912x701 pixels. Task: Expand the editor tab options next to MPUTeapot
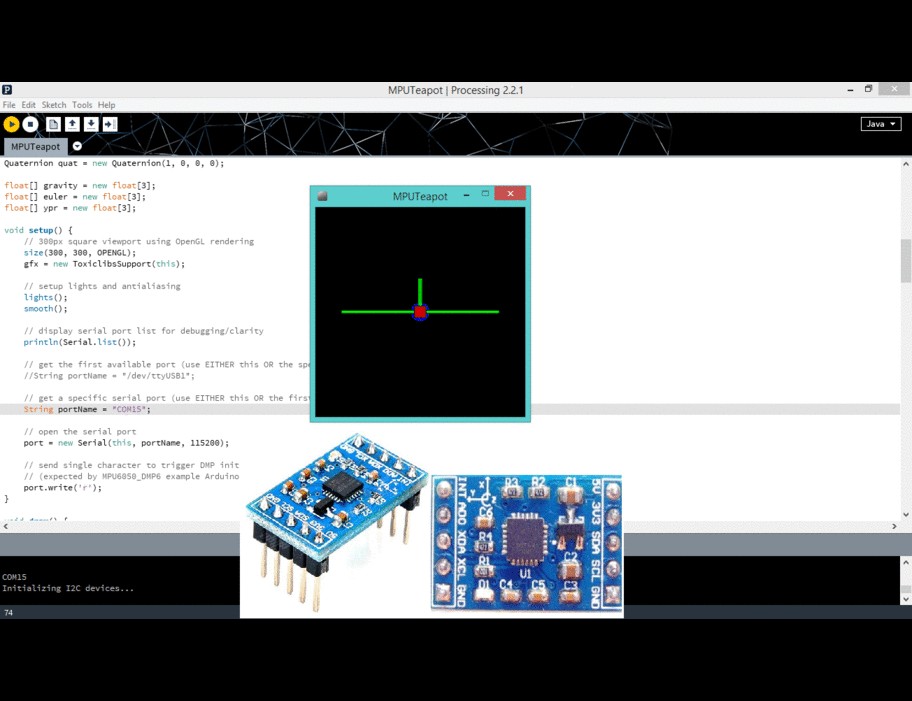pyautogui.click(x=77, y=145)
